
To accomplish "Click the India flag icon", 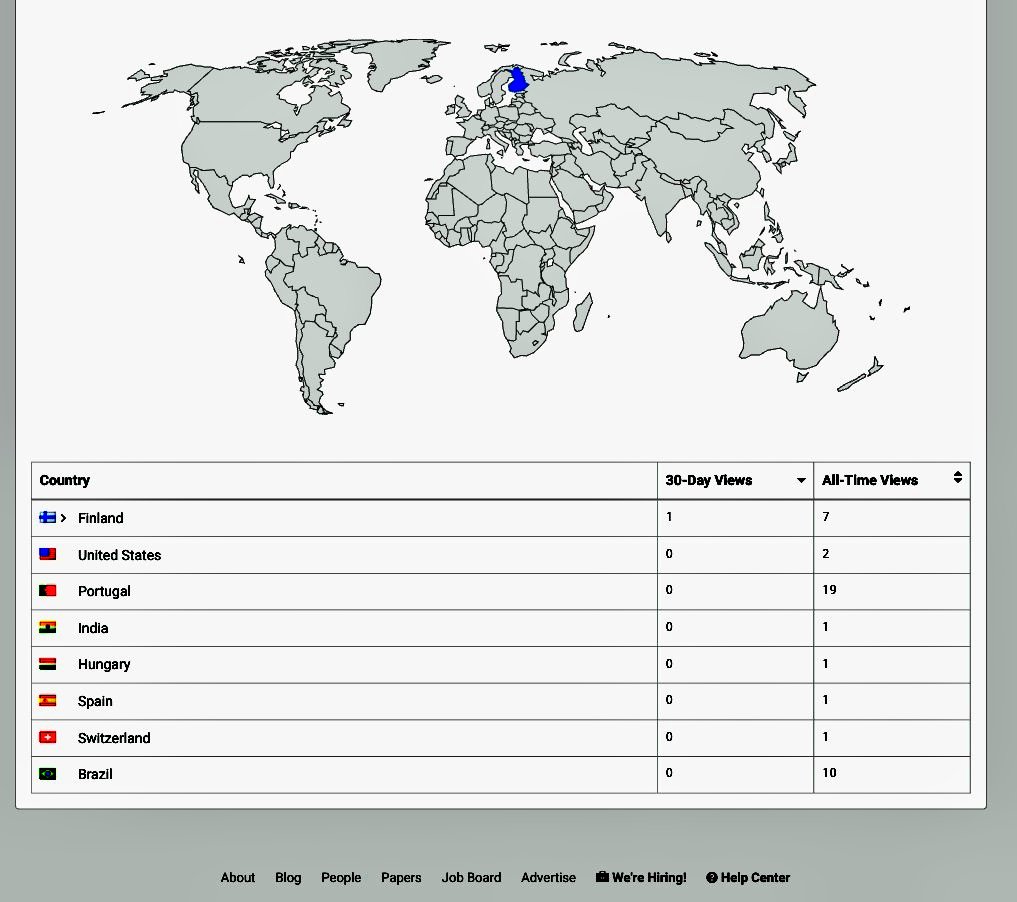I will (x=47, y=628).
